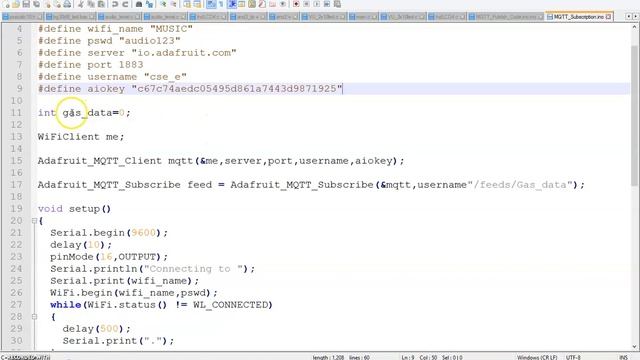Start macro recording with the red record icon
This screenshot has width=640, height=360.
296,4
